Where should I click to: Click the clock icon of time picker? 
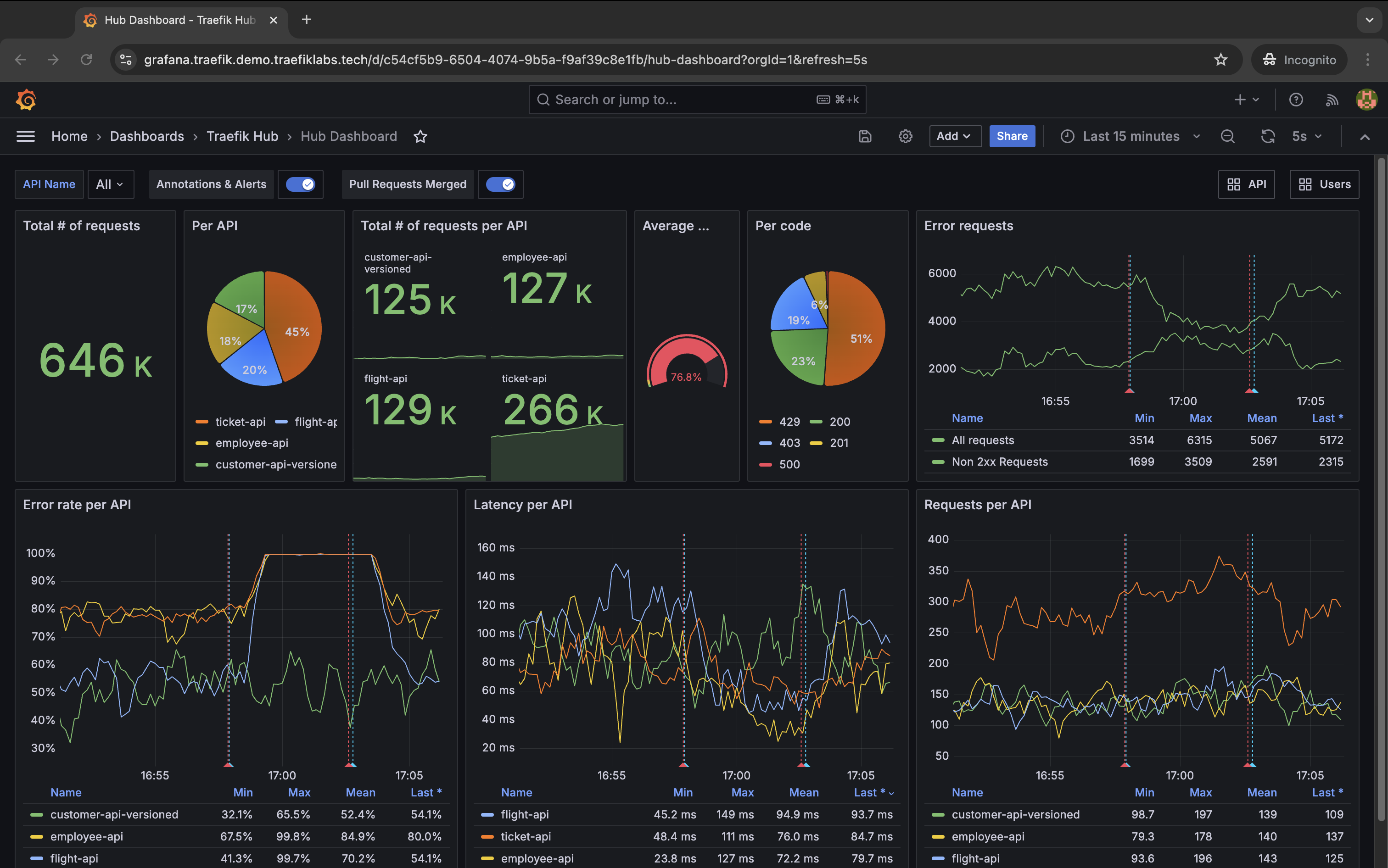[1067, 136]
